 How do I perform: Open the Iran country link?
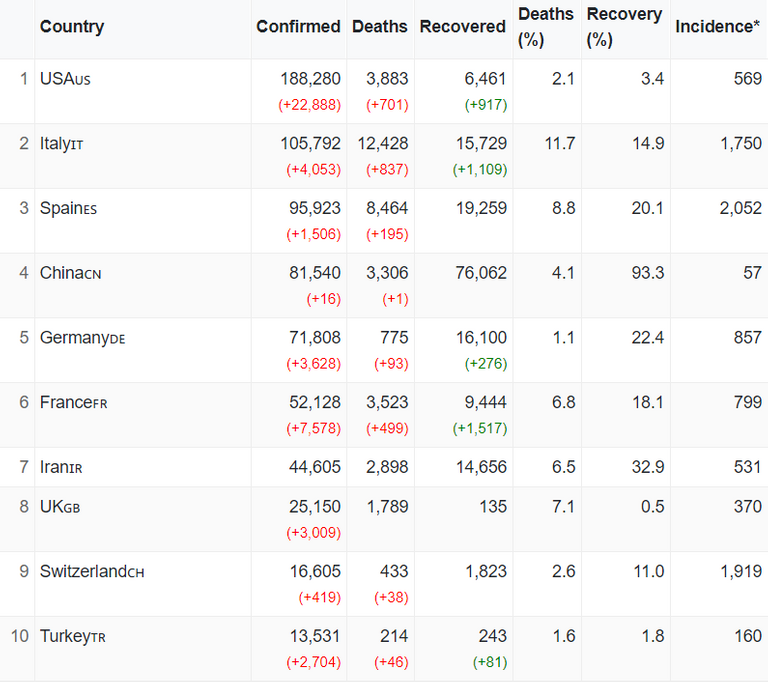[x=61, y=467]
